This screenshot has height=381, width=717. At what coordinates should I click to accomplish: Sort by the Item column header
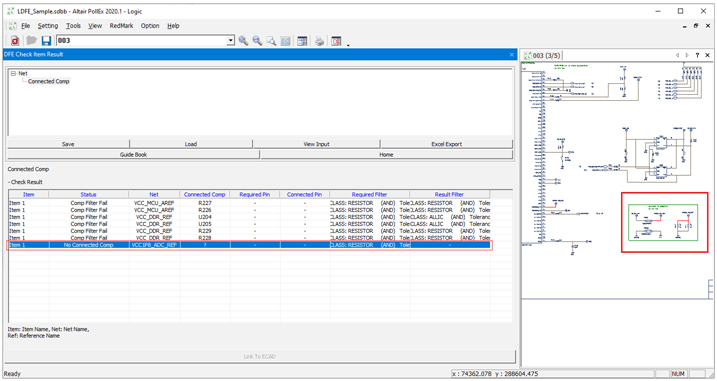point(28,194)
